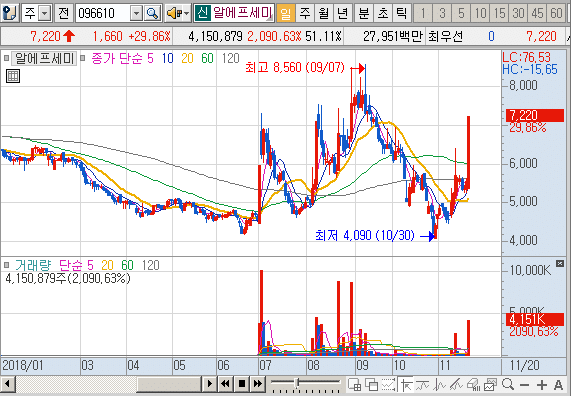Viewport: 571px width, 396px height.
Task: Select the 년 yearly period toggle
Action: (343, 13)
